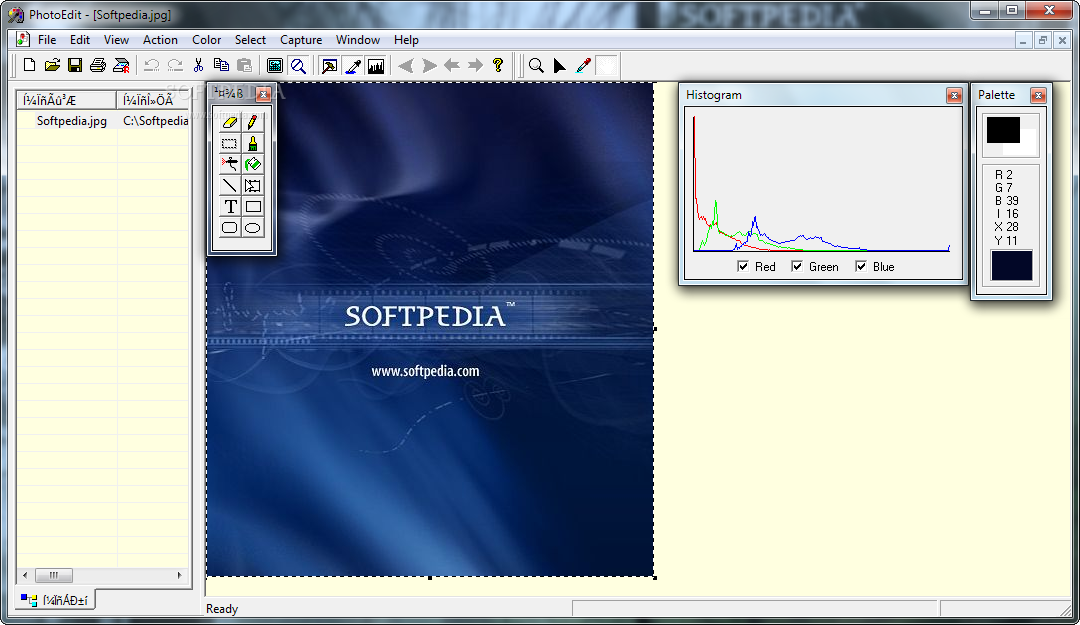Acquire from the scanner using the scanner icon
The height and width of the screenshot is (625, 1080).
click(121, 65)
